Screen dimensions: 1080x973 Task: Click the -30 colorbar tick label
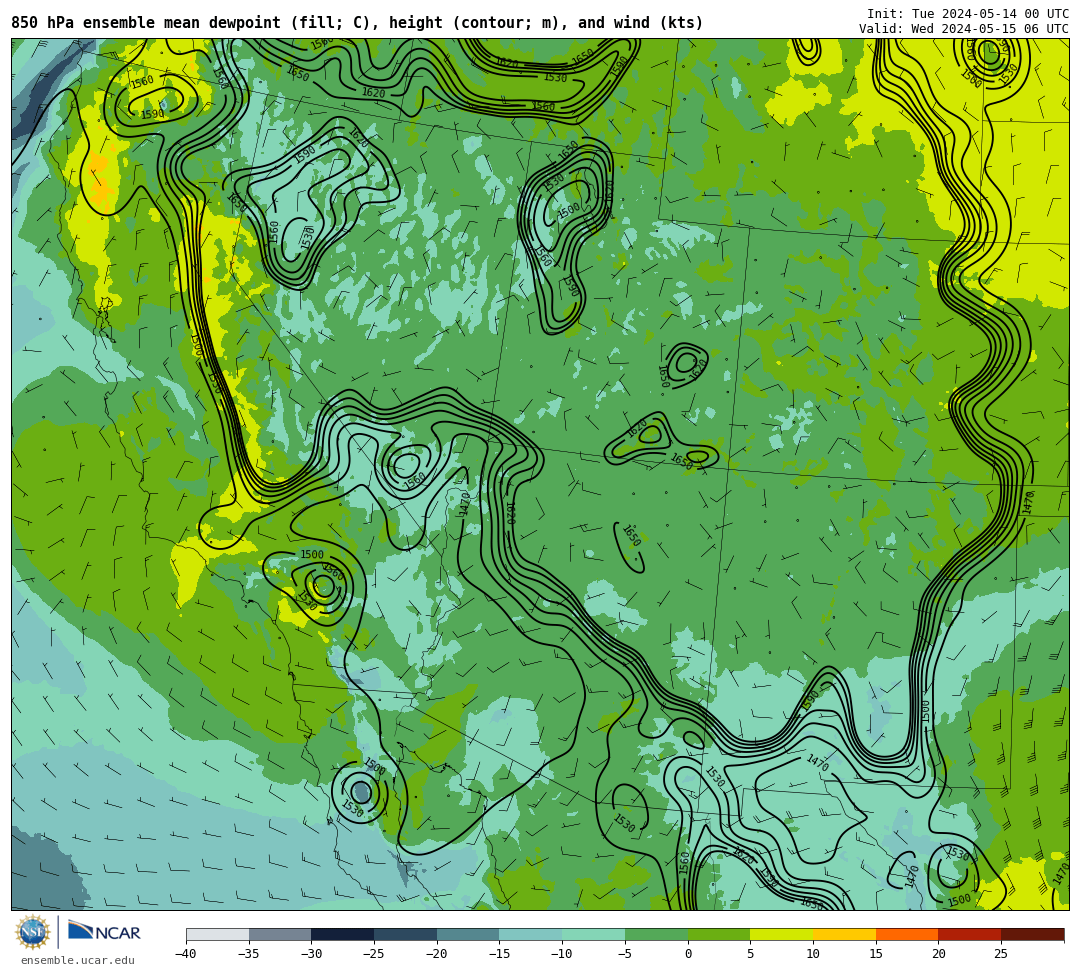coord(311,954)
